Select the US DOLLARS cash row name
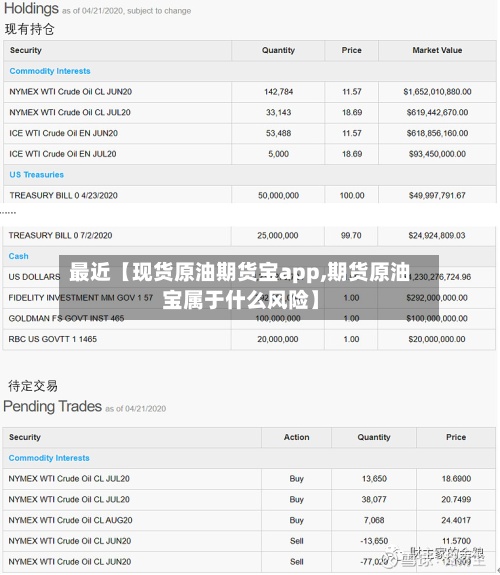This screenshot has width=500, height=575. click(x=34, y=277)
